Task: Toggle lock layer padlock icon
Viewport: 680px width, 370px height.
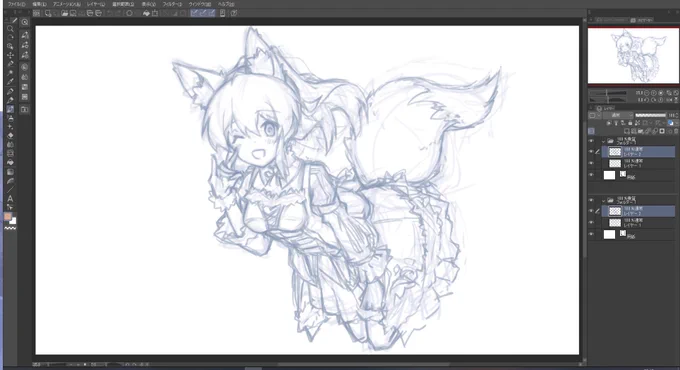Action: 630,123
